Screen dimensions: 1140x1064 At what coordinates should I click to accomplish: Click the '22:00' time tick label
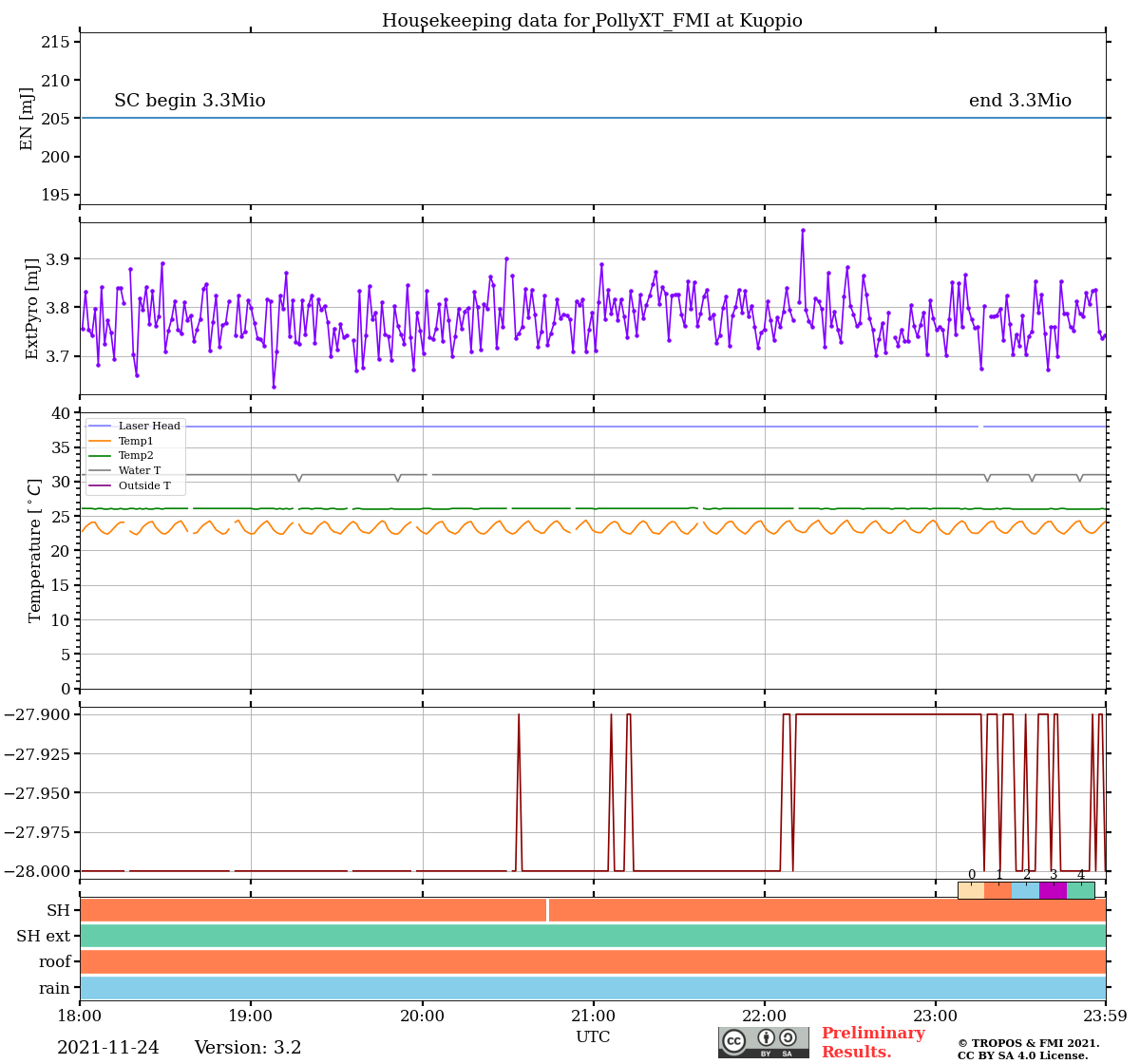(765, 1016)
